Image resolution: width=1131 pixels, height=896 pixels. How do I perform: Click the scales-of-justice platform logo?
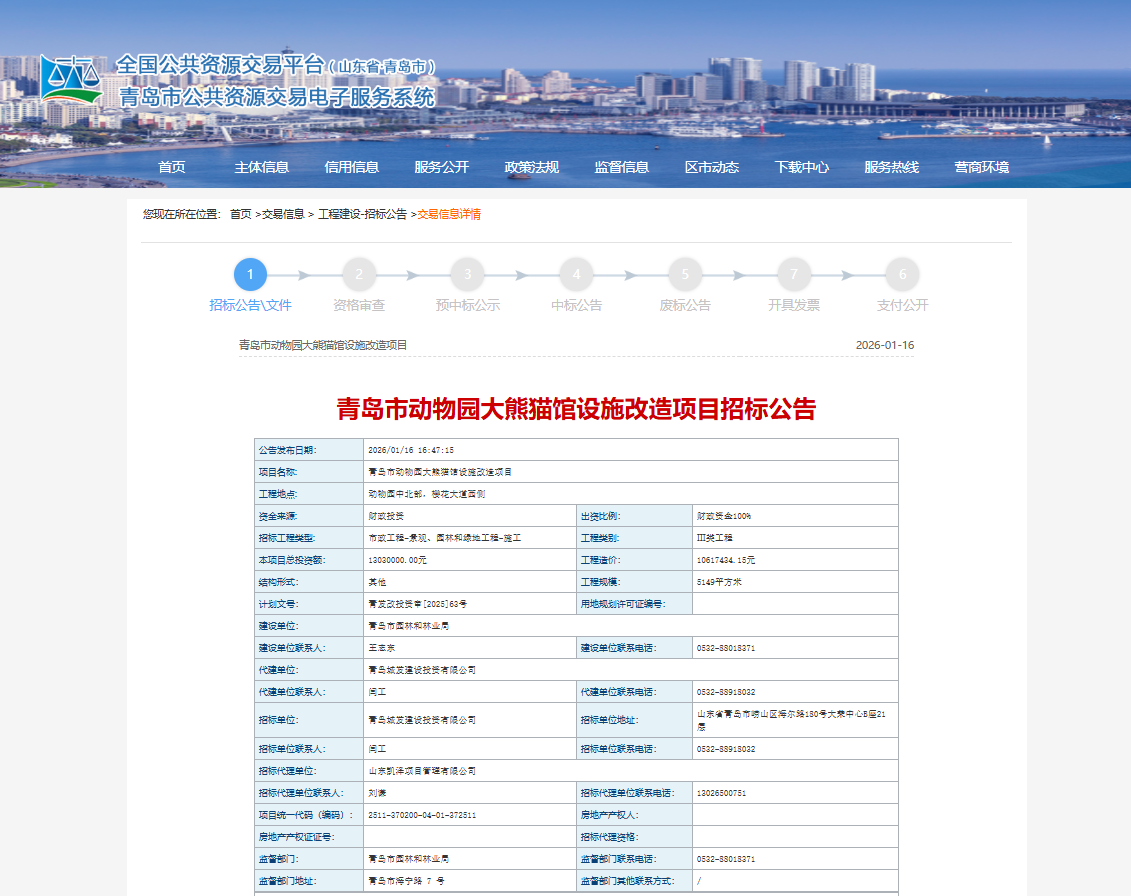70,80
